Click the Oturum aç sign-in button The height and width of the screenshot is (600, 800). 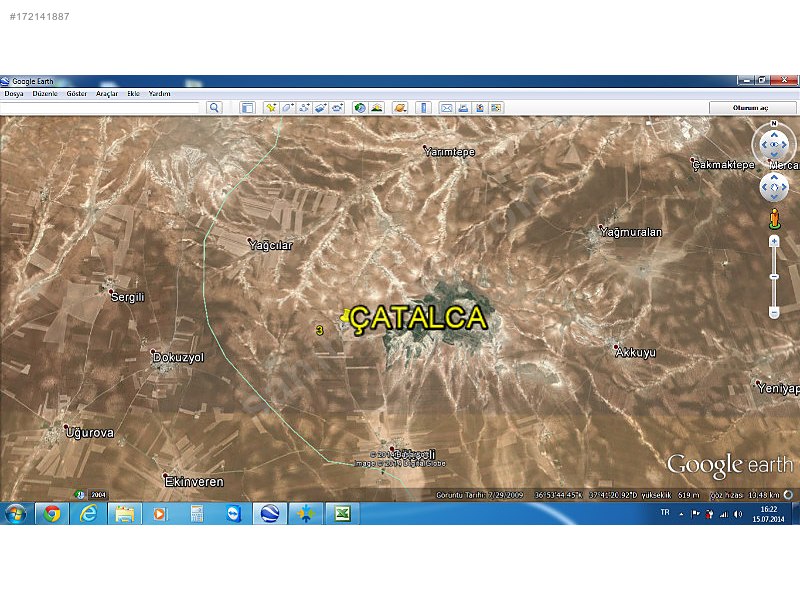coord(753,108)
